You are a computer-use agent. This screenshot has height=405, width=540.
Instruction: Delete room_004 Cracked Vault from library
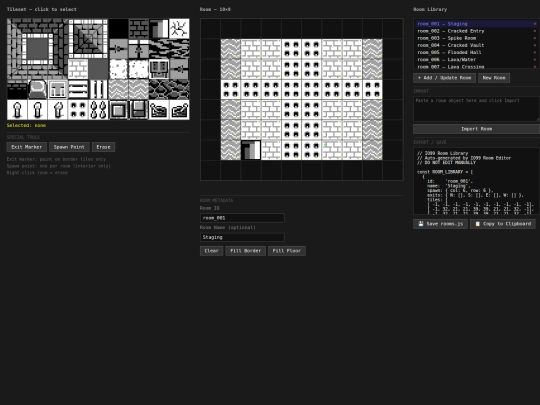535,45
